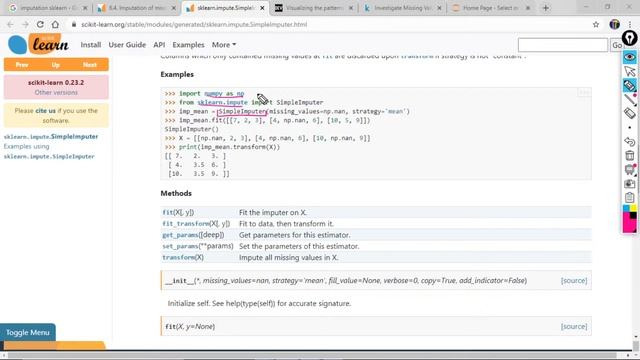Open sklearn.impute.SimpleImputer sidebar link
The image size is (640, 360).
pyautogui.click(x=51, y=136)
